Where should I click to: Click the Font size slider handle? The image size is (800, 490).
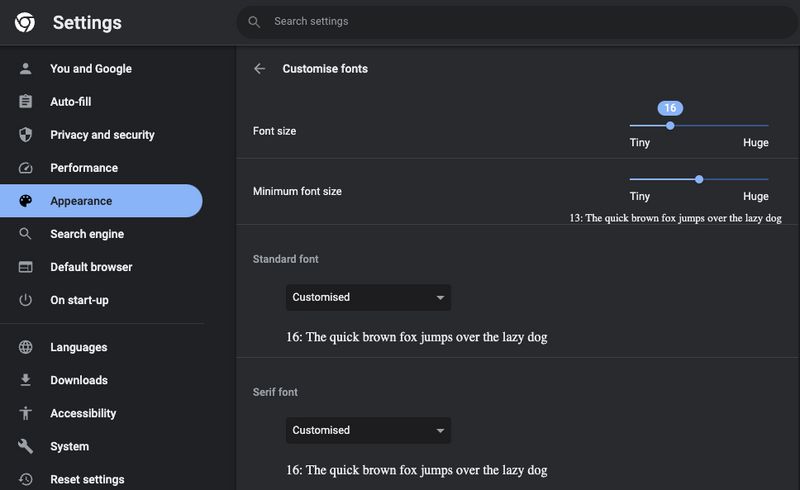point(670,126)
